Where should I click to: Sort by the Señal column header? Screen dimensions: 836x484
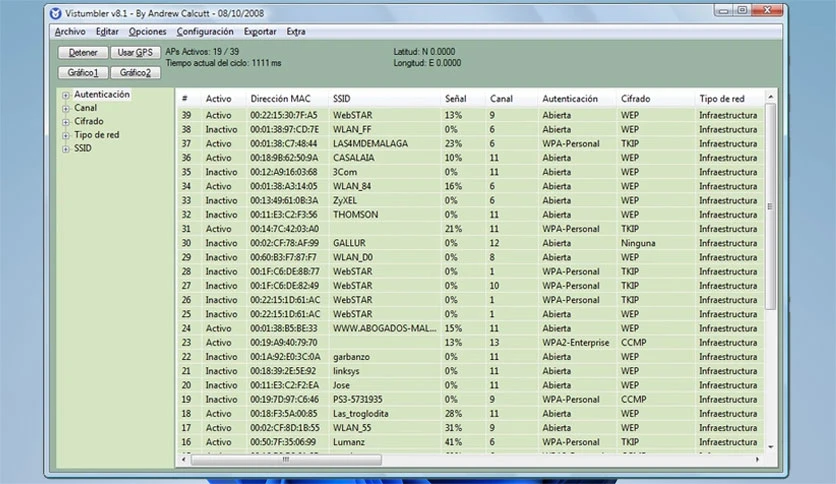click(x=463, y=99)
